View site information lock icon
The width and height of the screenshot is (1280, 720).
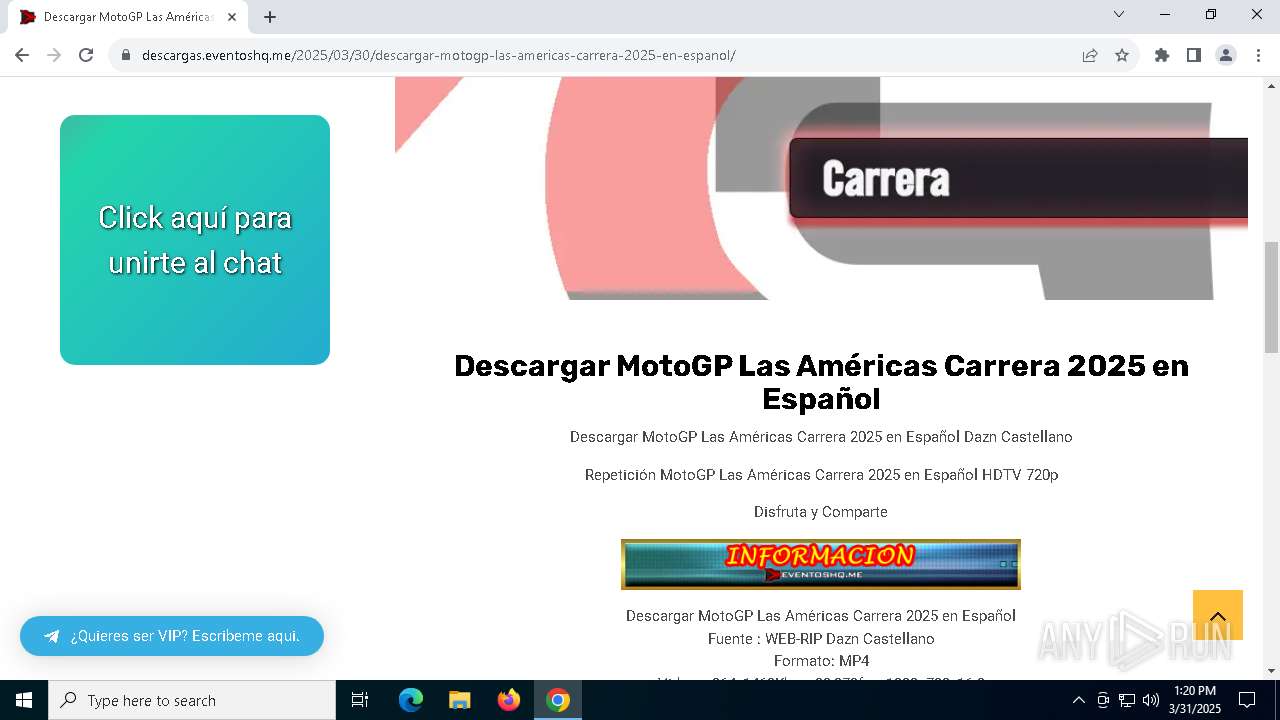click(126, 55)
